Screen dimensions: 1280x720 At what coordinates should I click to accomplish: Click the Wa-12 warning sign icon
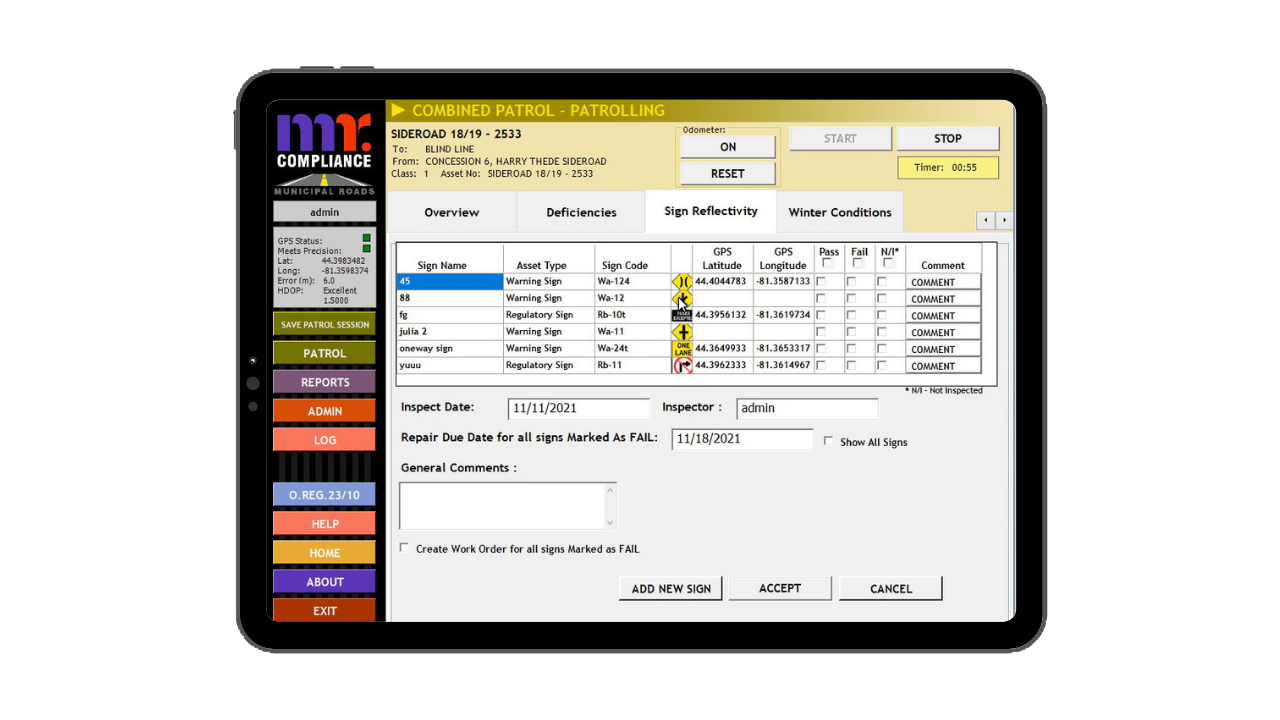click(x=682, y=299)
